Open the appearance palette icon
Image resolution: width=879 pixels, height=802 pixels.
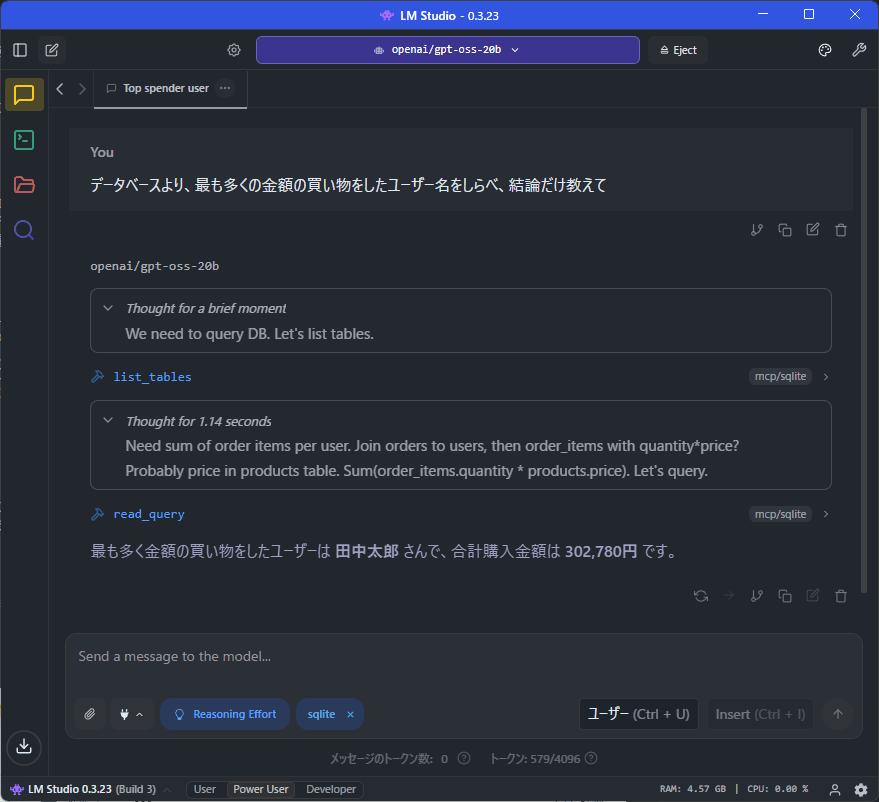(x=825, y=50)
